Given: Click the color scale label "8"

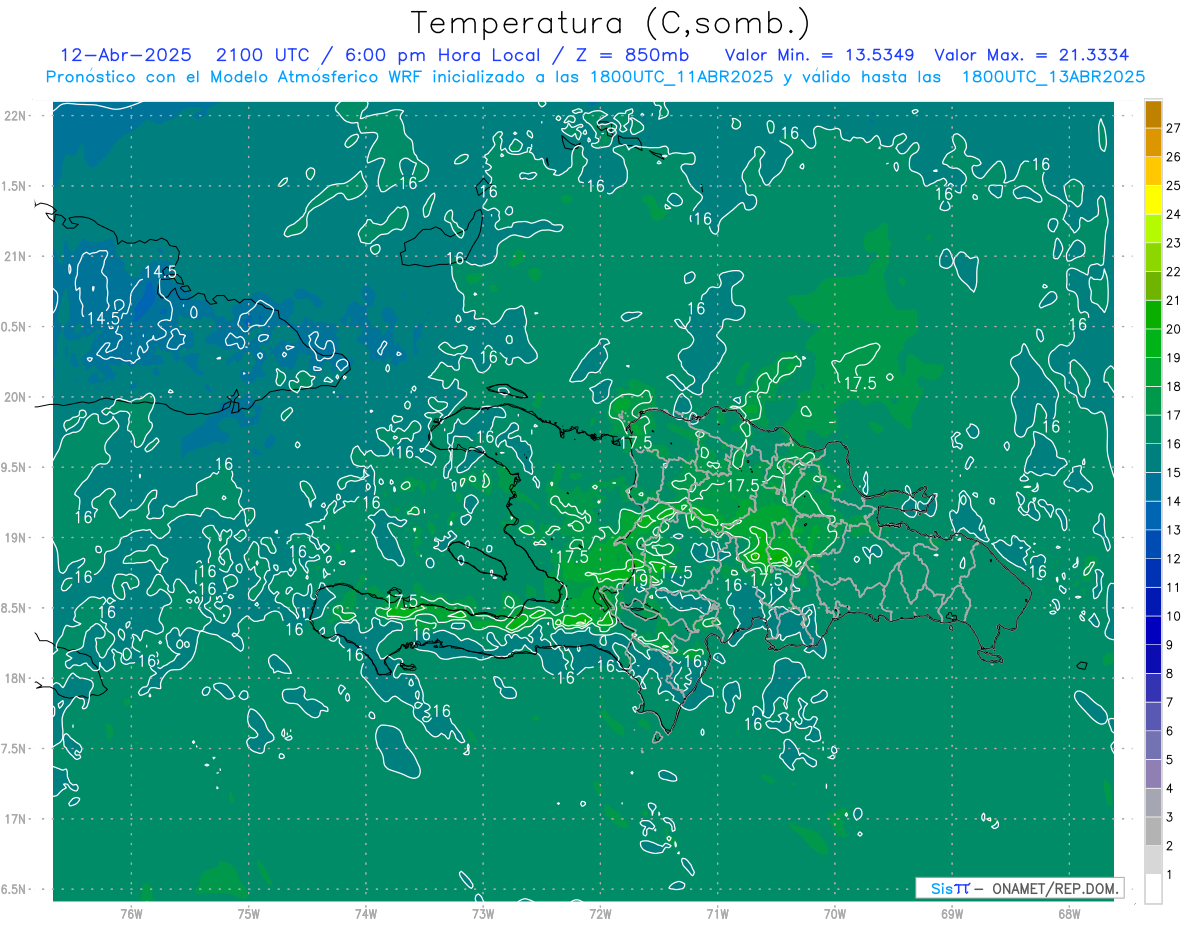Looking at the screenshot, I should click(1169, 673).
